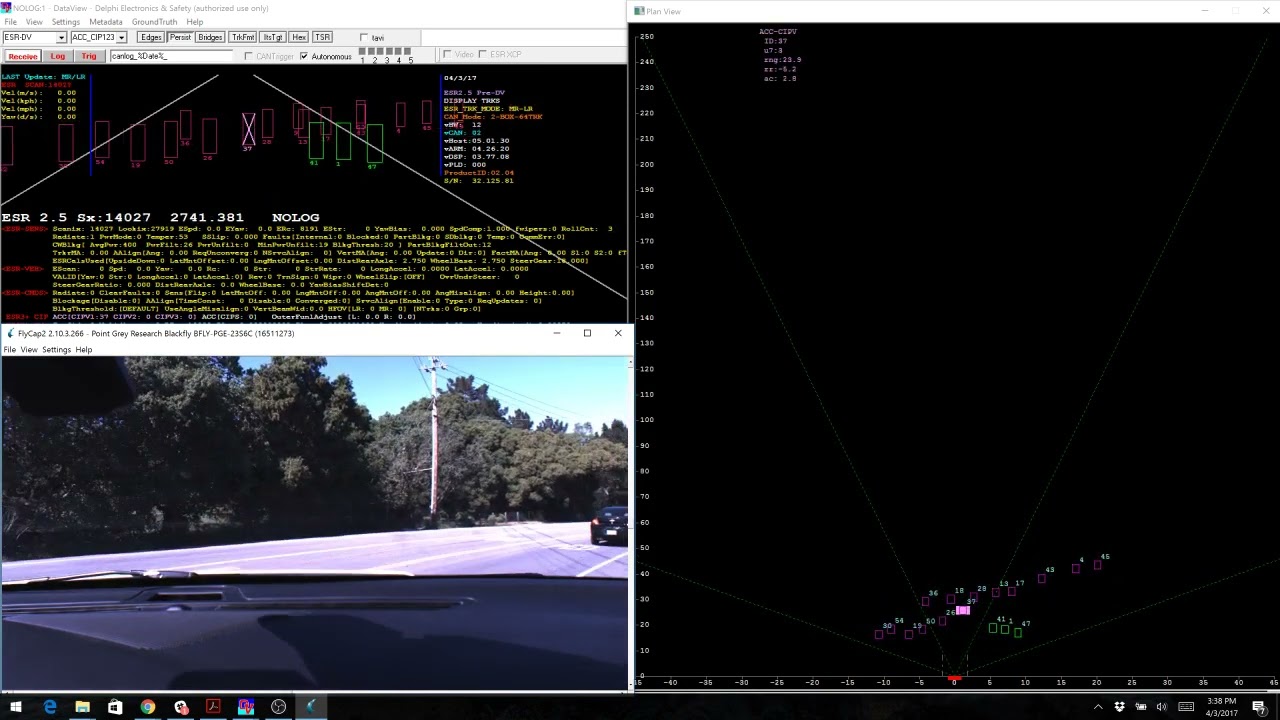Click the Windows Start button
This screenshot has height=720, width=1280.
coord(16,707)
